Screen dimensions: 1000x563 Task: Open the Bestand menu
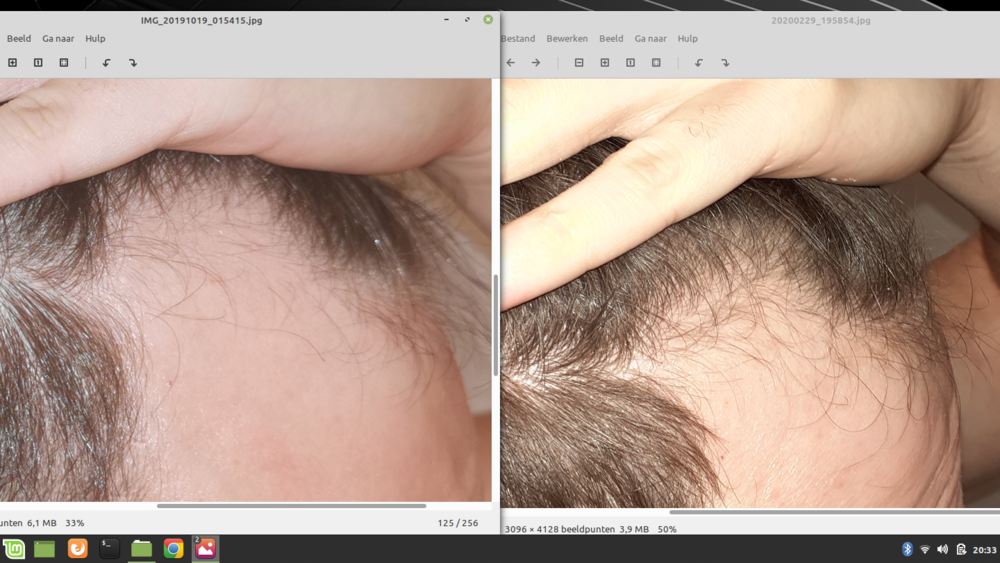(518, 39)
